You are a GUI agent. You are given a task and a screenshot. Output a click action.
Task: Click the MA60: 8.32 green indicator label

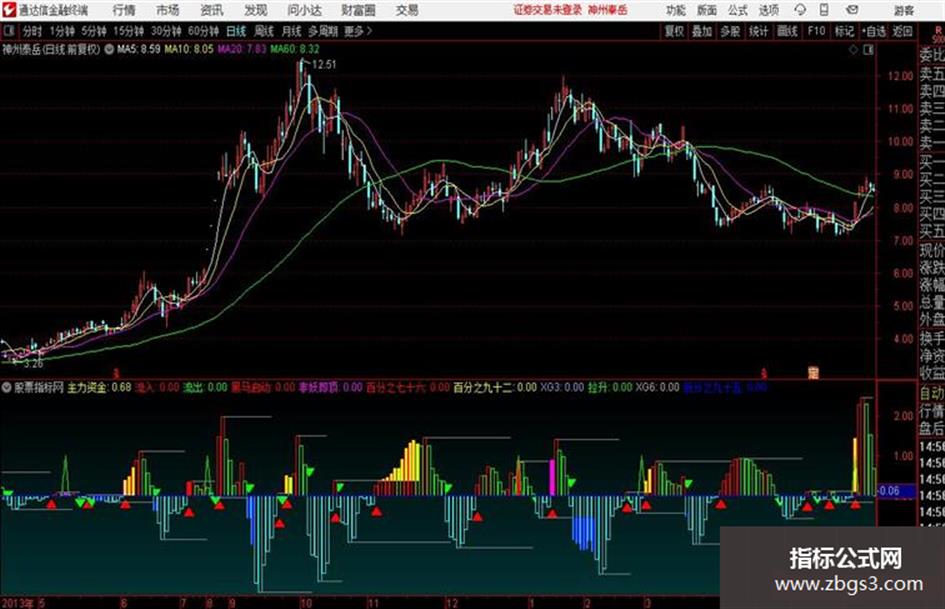(295, 49)
